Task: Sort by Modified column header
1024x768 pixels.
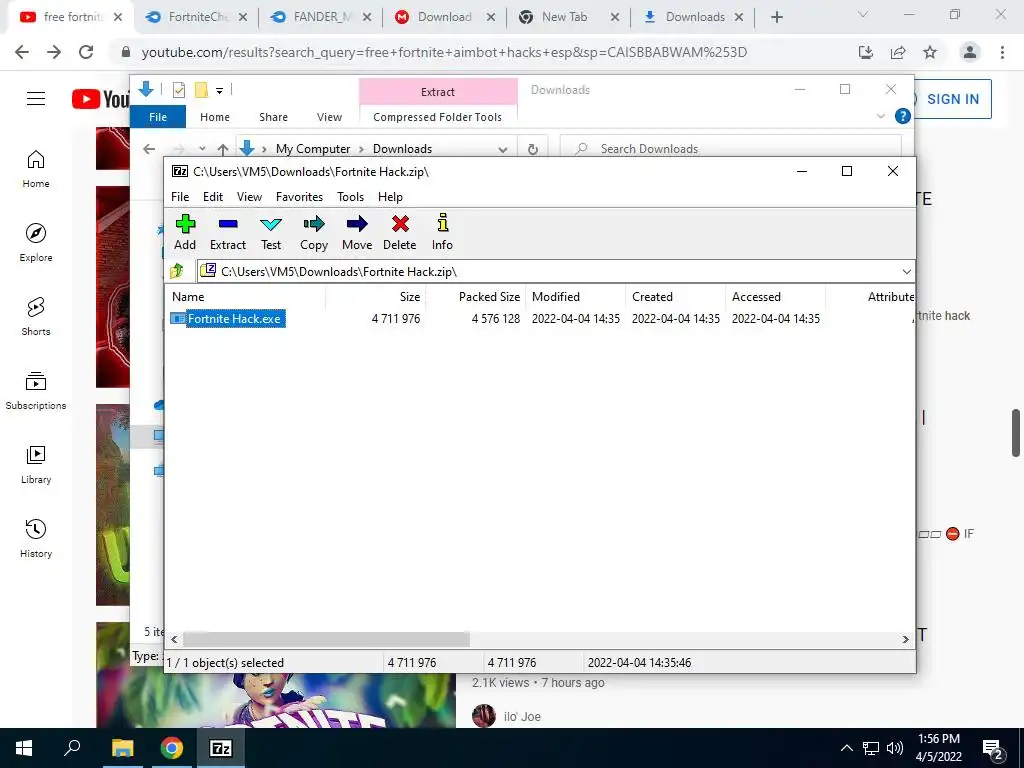Action: coord(556,296)
